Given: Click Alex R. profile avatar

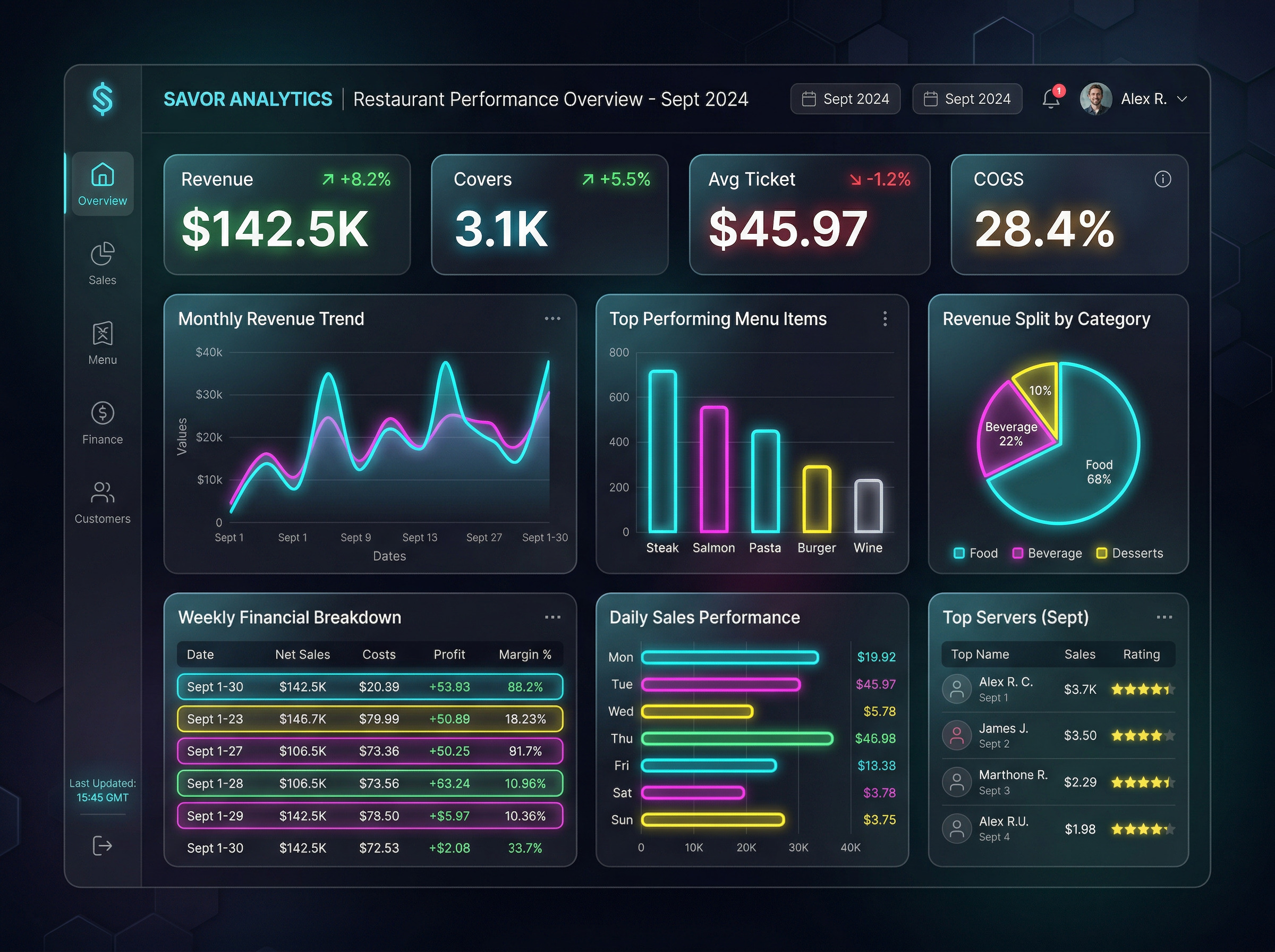Looking at the screenshot, I should point(1095,98).
